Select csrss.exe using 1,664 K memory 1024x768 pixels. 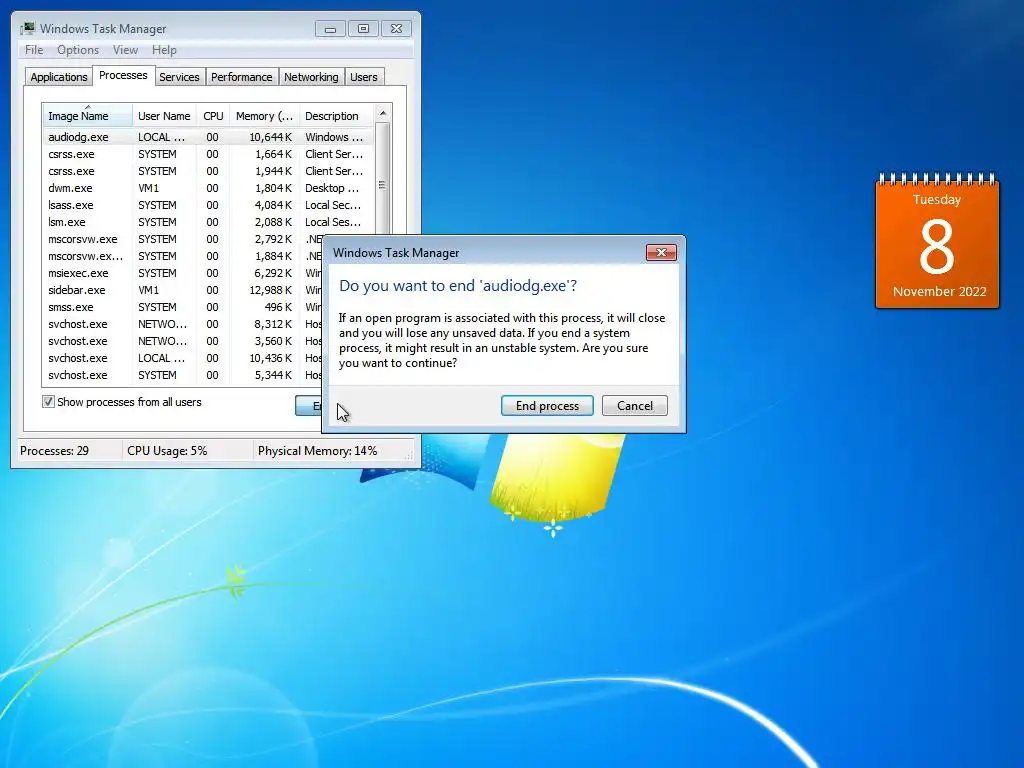click(208, 154)
